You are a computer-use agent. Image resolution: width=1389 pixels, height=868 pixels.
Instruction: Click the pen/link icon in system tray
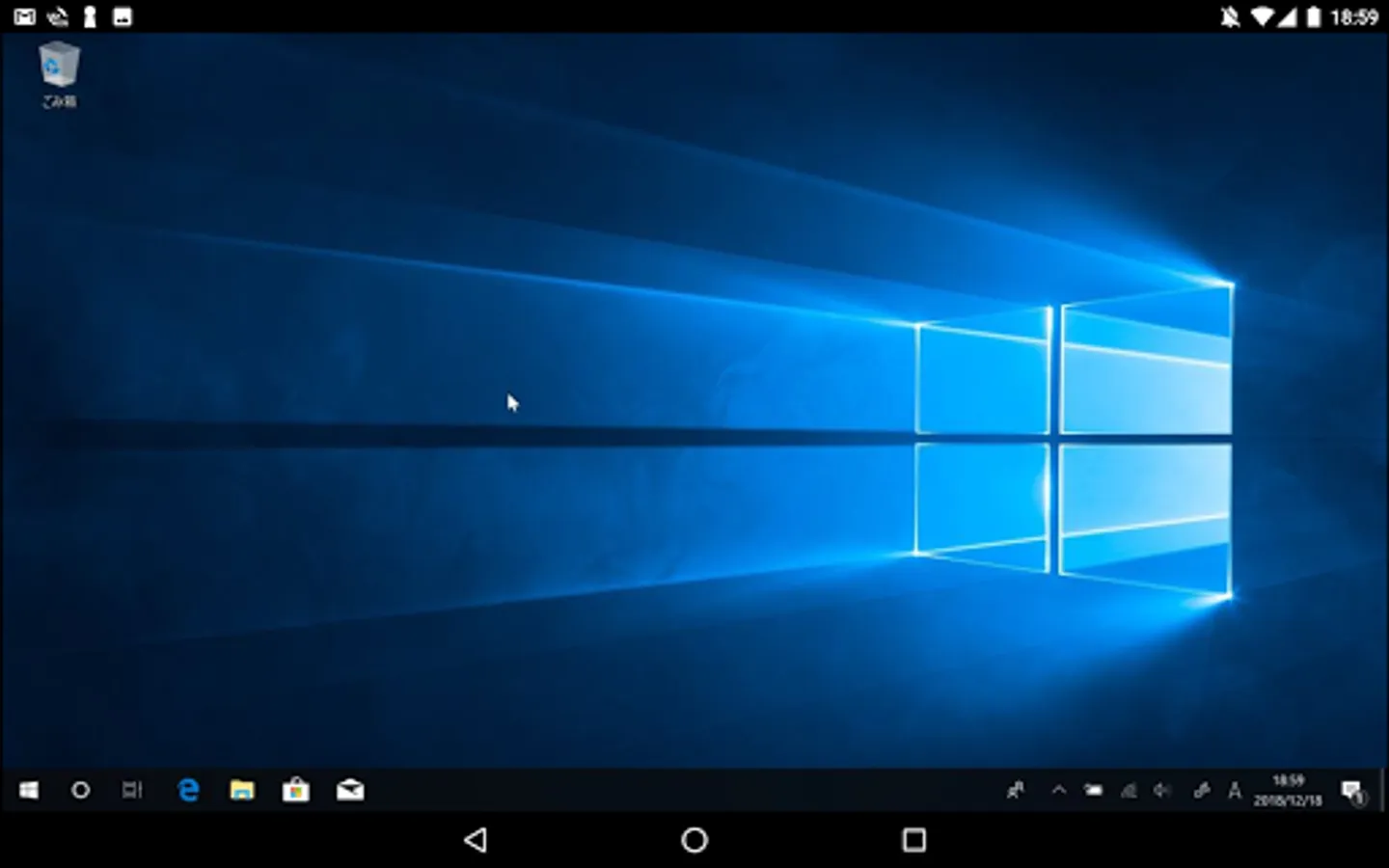(x=1201, y=791)
